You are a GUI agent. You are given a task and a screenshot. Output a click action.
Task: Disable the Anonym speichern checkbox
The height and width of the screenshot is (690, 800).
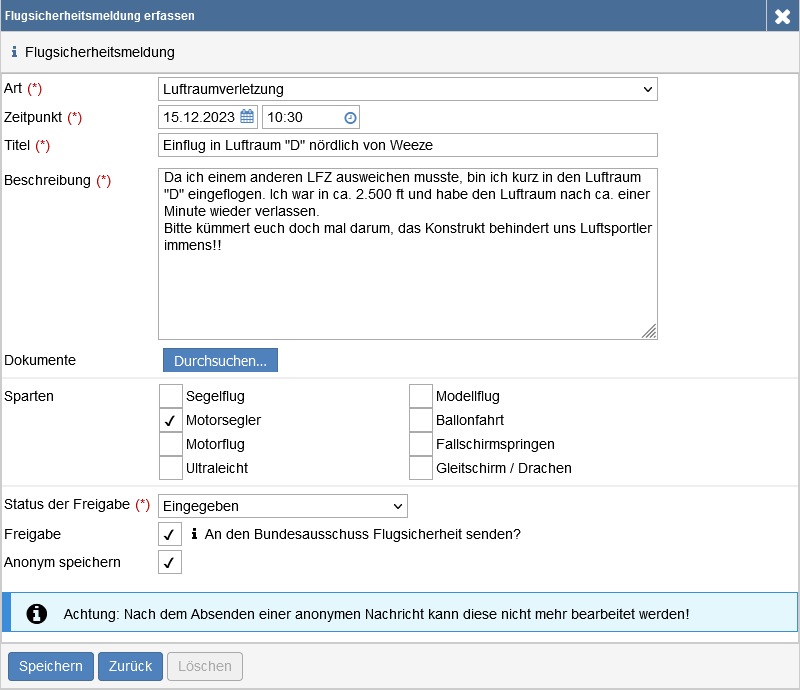[171, 563]
